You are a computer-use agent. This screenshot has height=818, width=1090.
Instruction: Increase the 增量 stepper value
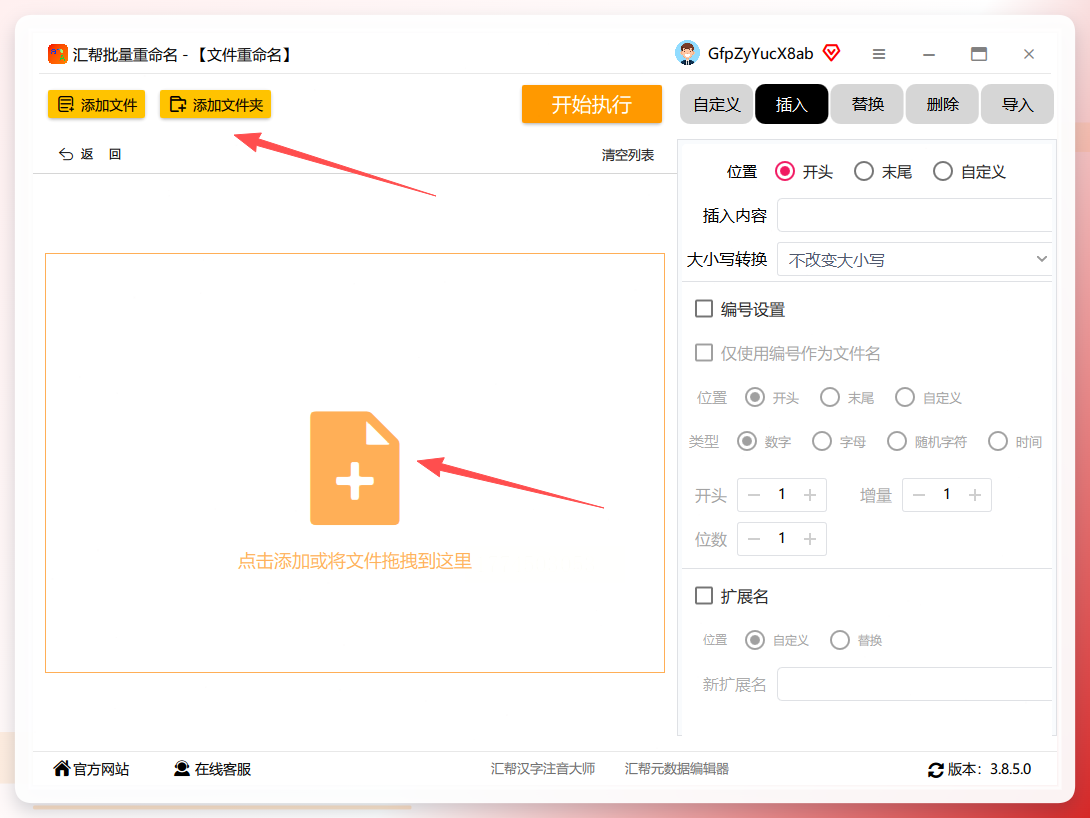point(975,495)
